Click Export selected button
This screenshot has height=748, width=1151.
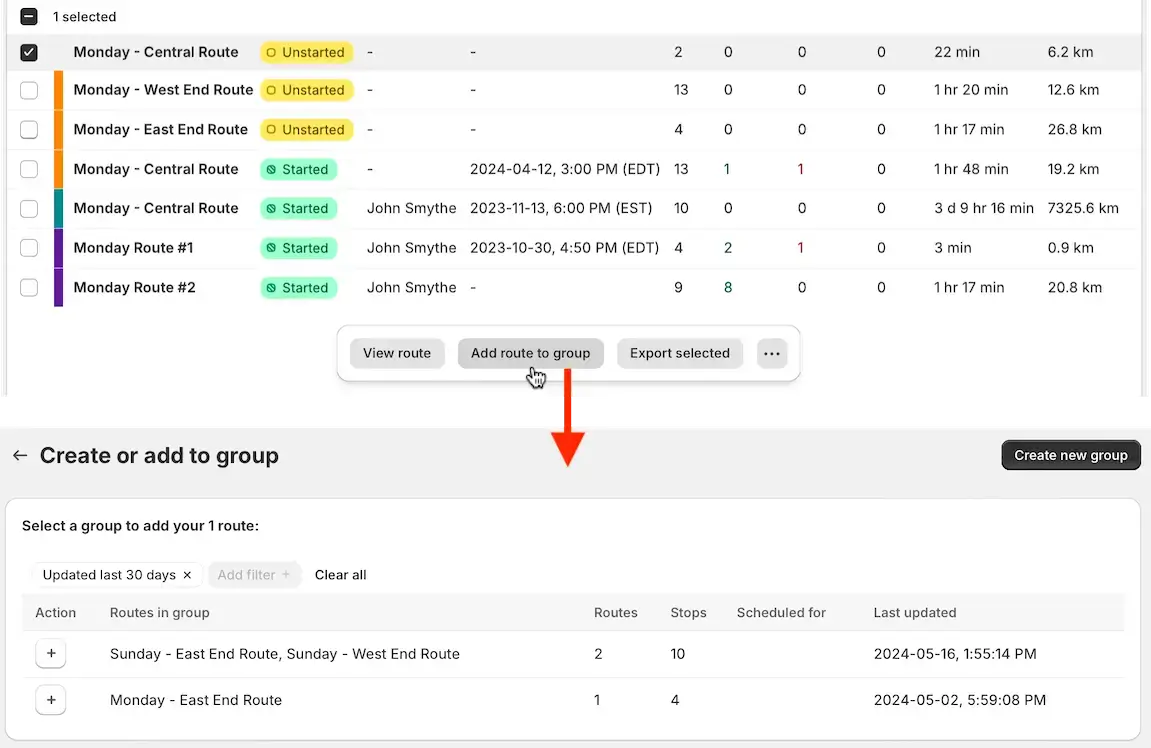pos(680,353)
